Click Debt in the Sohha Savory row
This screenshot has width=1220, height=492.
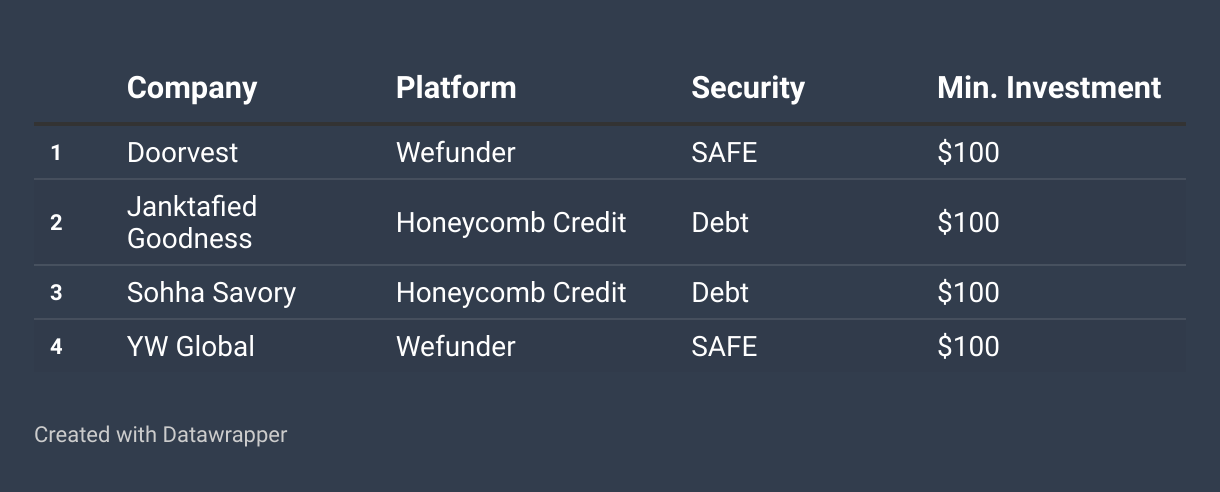click(x=720, y=292)
